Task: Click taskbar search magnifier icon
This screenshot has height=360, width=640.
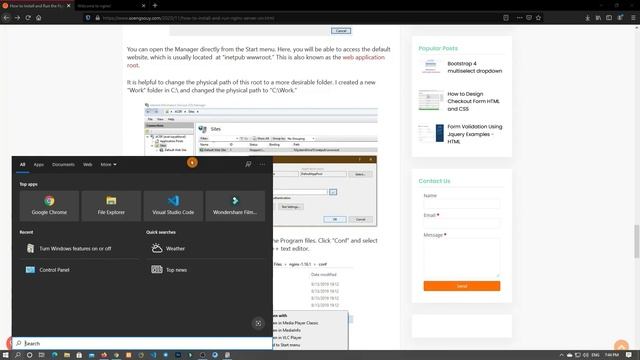Action: click(x=18, y=355)
